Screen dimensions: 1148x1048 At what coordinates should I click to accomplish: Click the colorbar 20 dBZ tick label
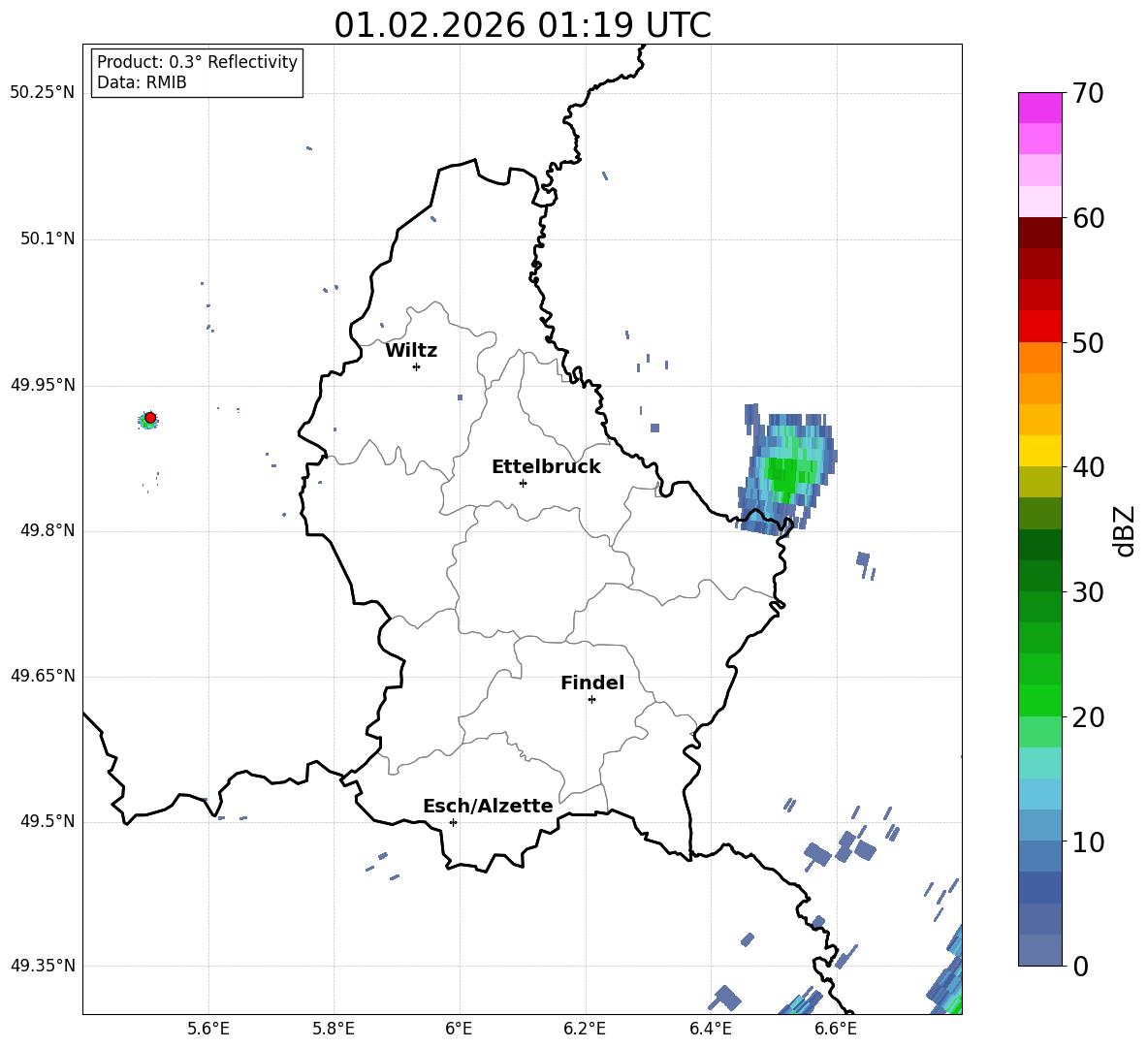(x=1088, y=717)
